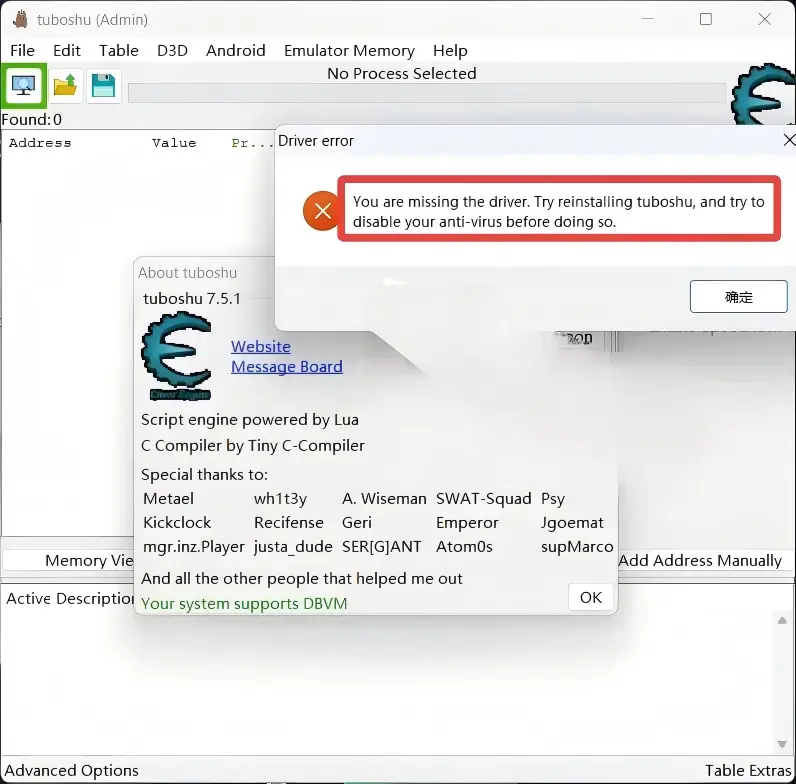Click 'And all the other people' text

point(302,579)
